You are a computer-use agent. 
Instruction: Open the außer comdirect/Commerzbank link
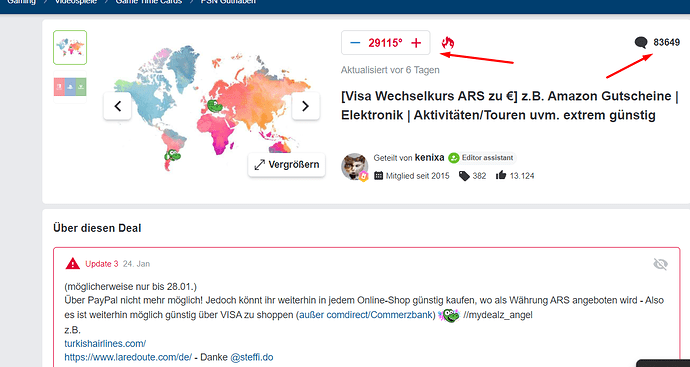(x=365, y=315)
